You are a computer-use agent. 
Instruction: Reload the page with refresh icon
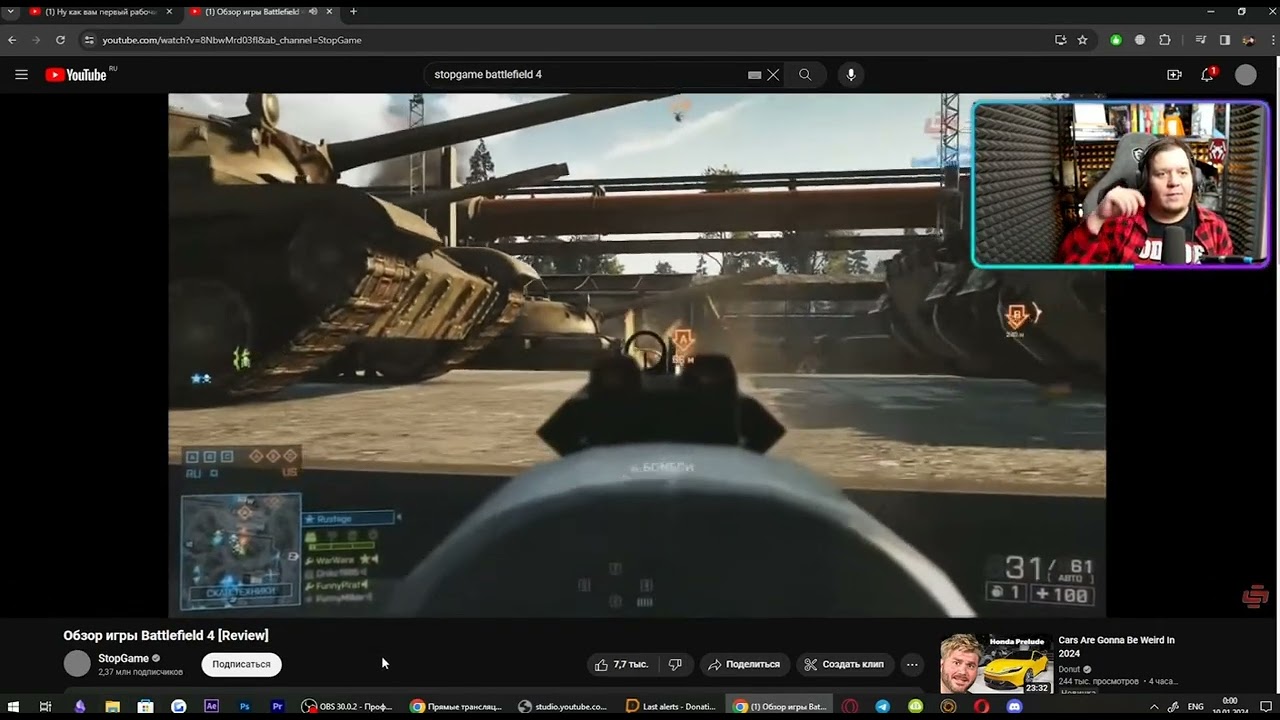[x=60, y=40]
